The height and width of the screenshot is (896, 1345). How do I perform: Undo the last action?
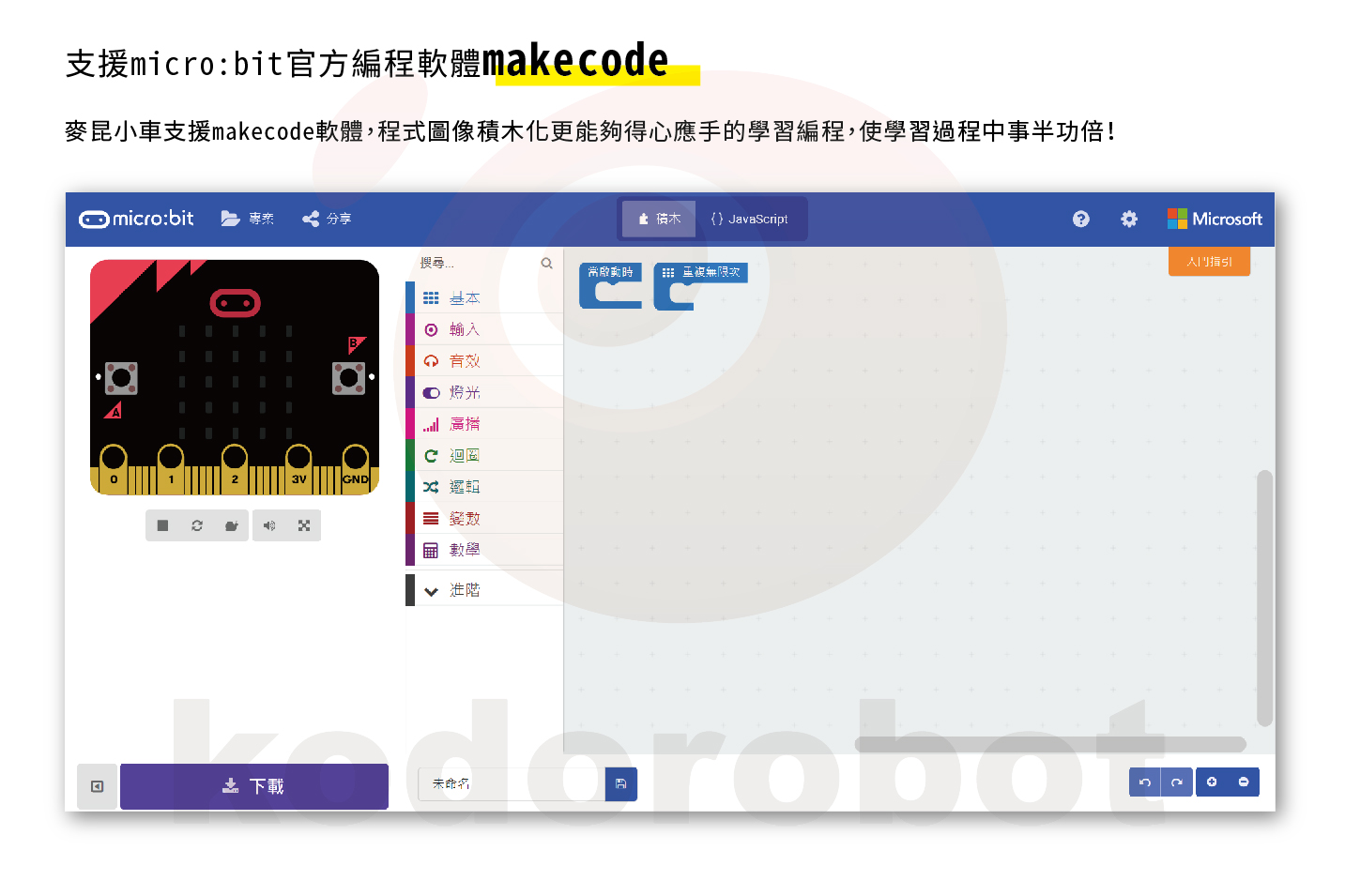1145,782
